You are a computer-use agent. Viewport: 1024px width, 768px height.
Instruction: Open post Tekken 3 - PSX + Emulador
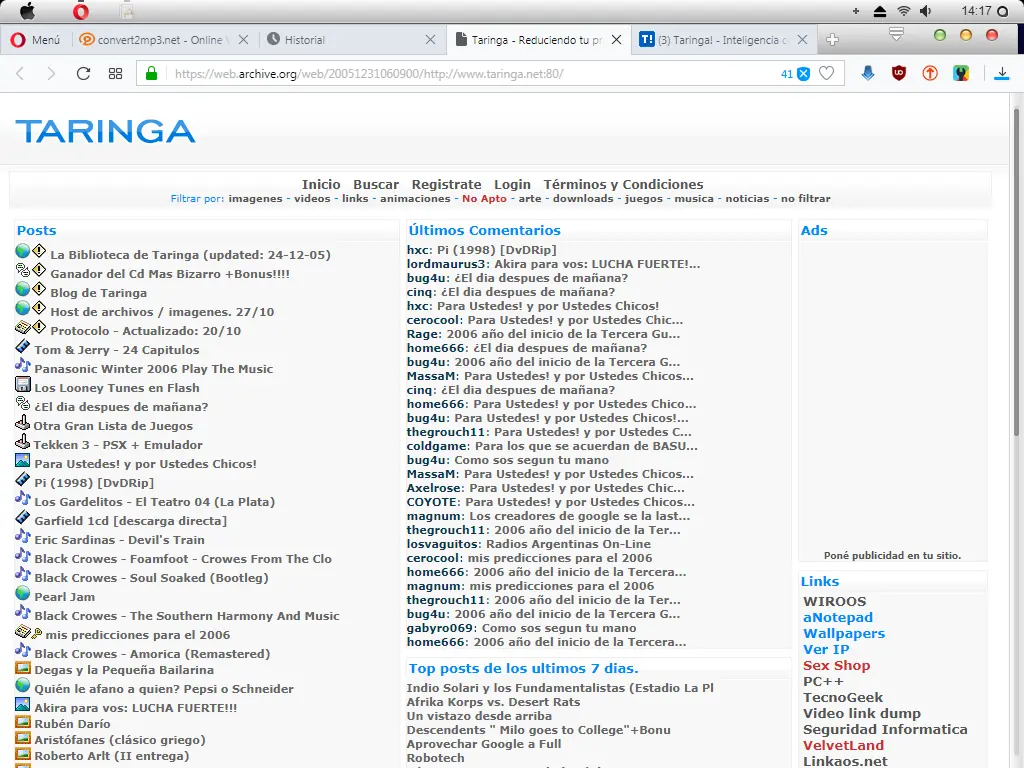pyautogui.click(x=118, y=445)
